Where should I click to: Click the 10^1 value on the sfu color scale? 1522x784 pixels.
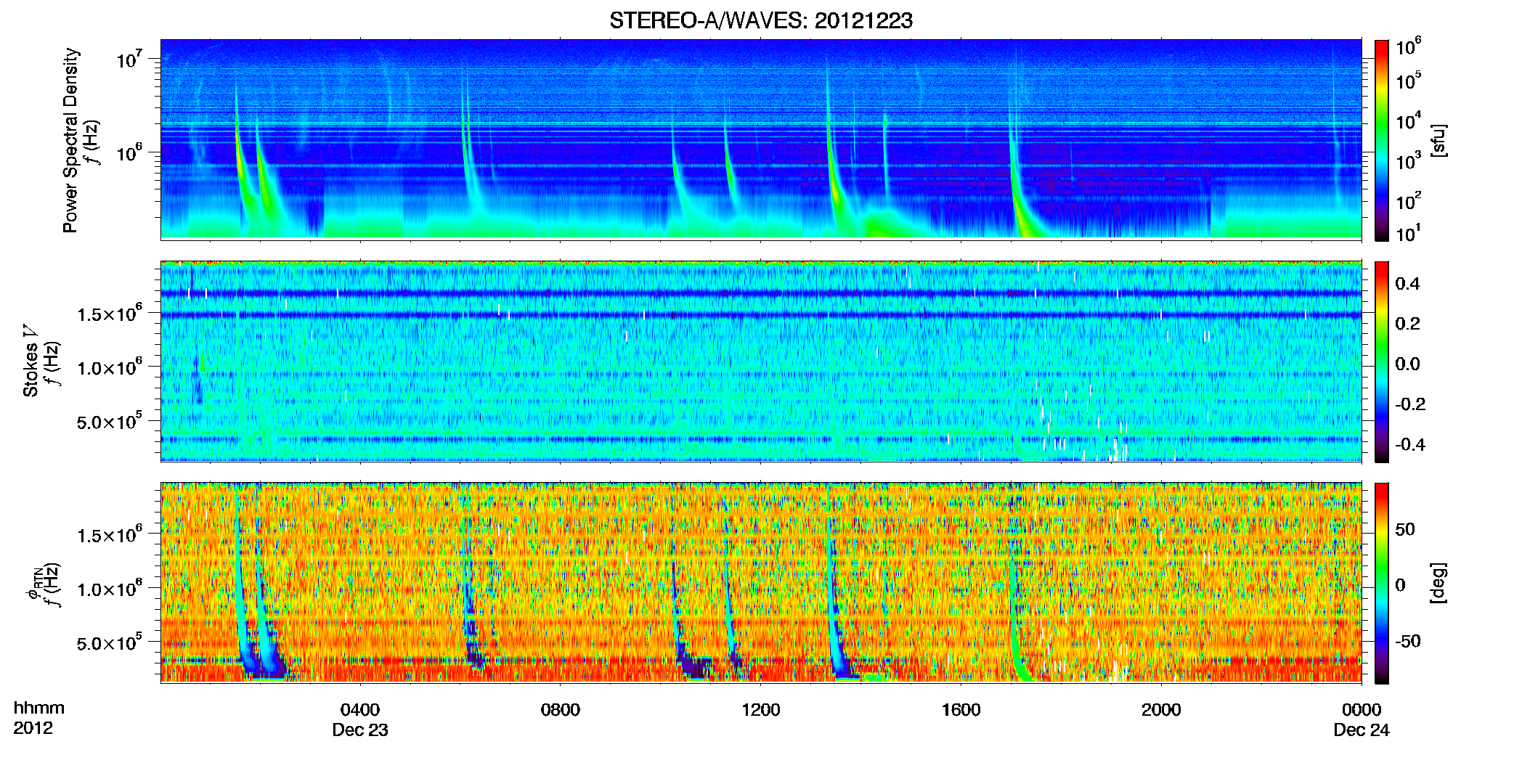point(1409,234)
